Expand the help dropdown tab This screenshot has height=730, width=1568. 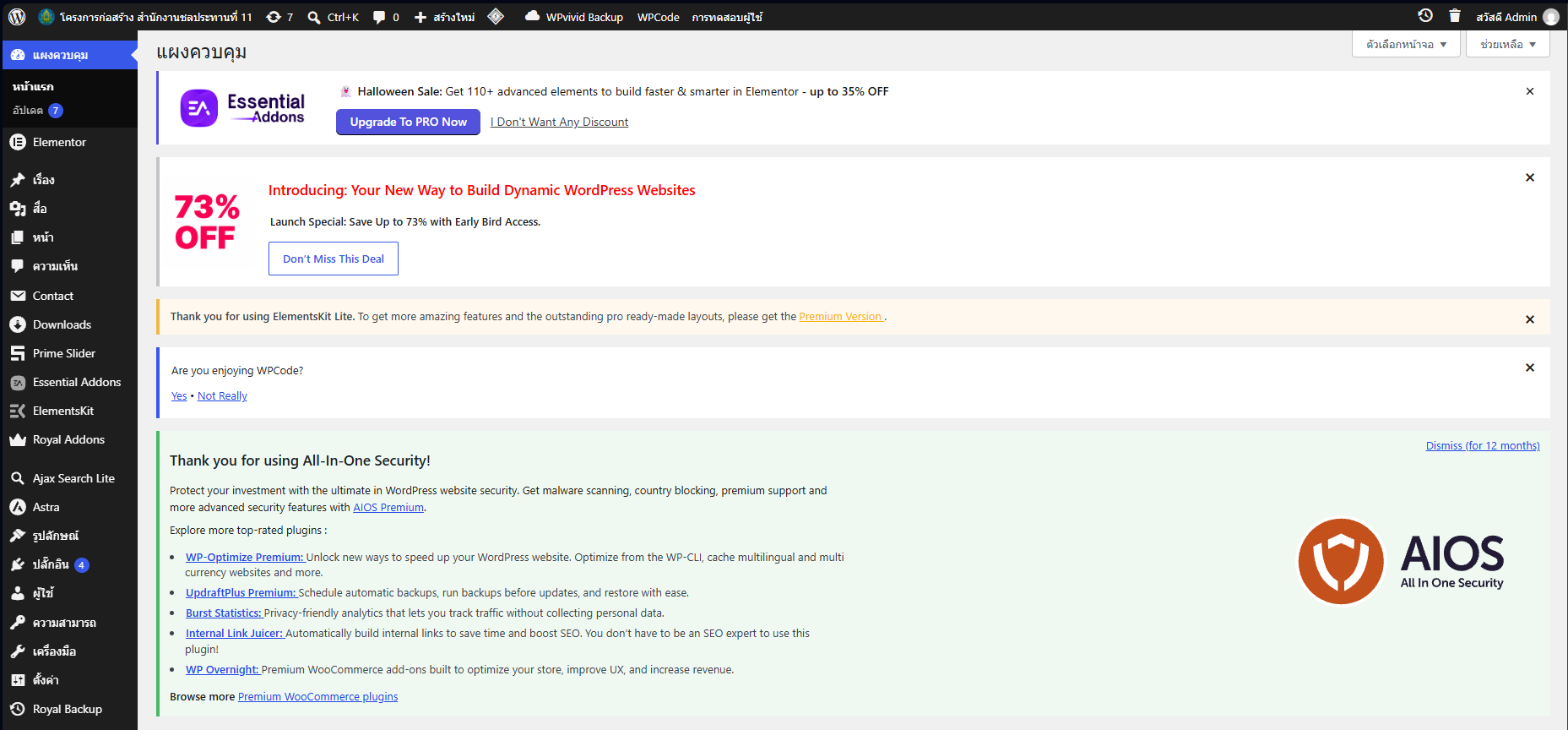coord(1508,44)
